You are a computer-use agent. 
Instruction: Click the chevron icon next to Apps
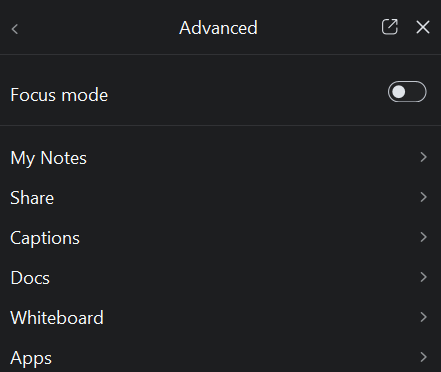423,357
